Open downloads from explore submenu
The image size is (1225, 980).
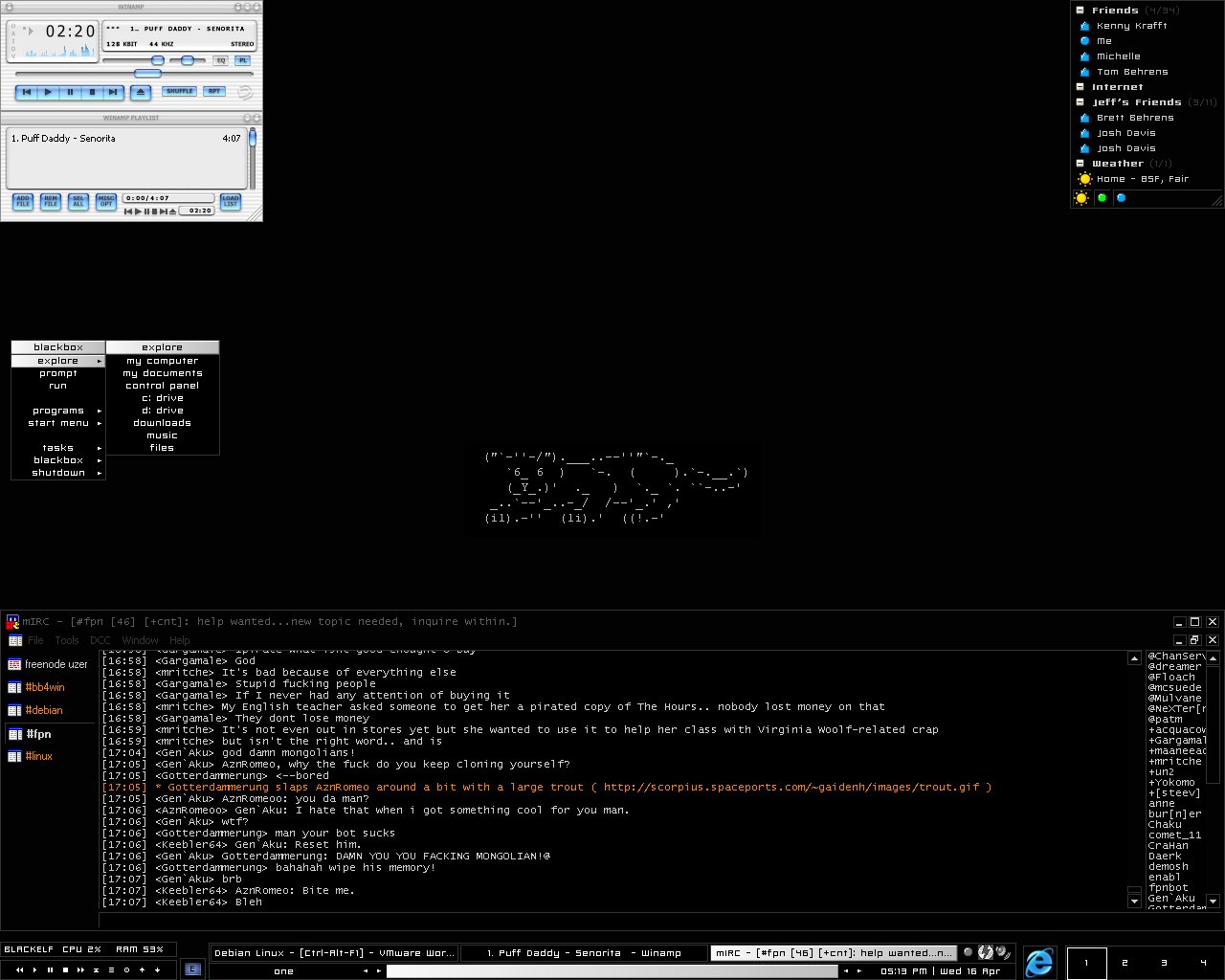[162, 423]
